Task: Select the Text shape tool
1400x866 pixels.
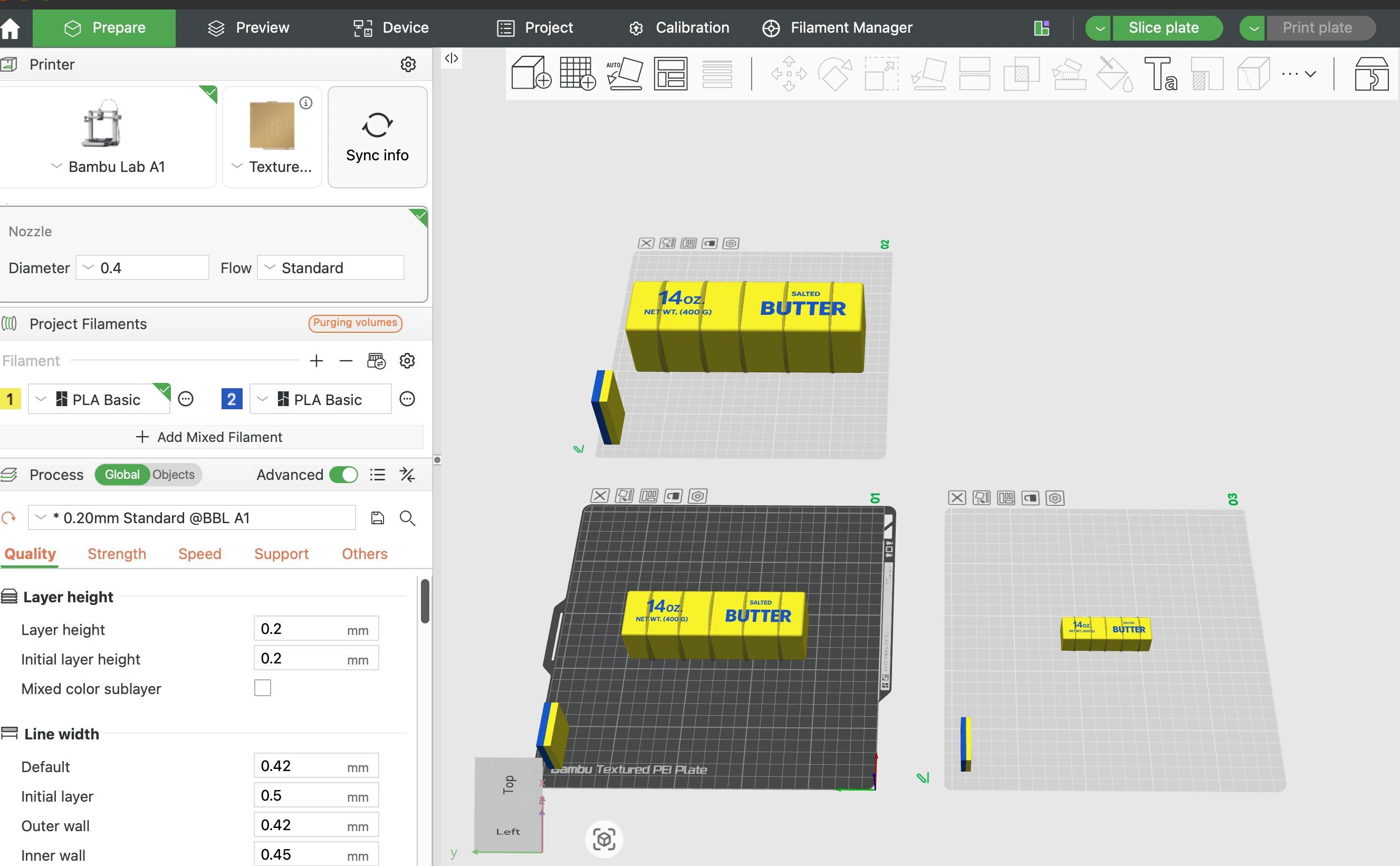Action: point(1161,73)
